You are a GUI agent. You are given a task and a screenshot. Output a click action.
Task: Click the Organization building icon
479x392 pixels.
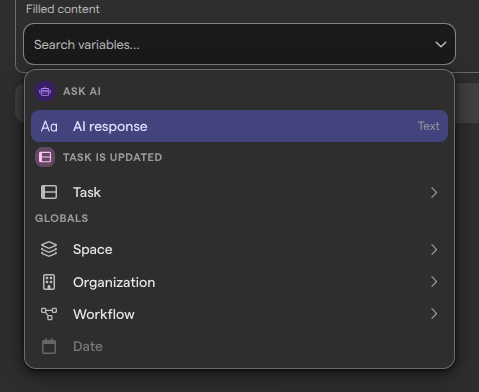pos(49,282)
